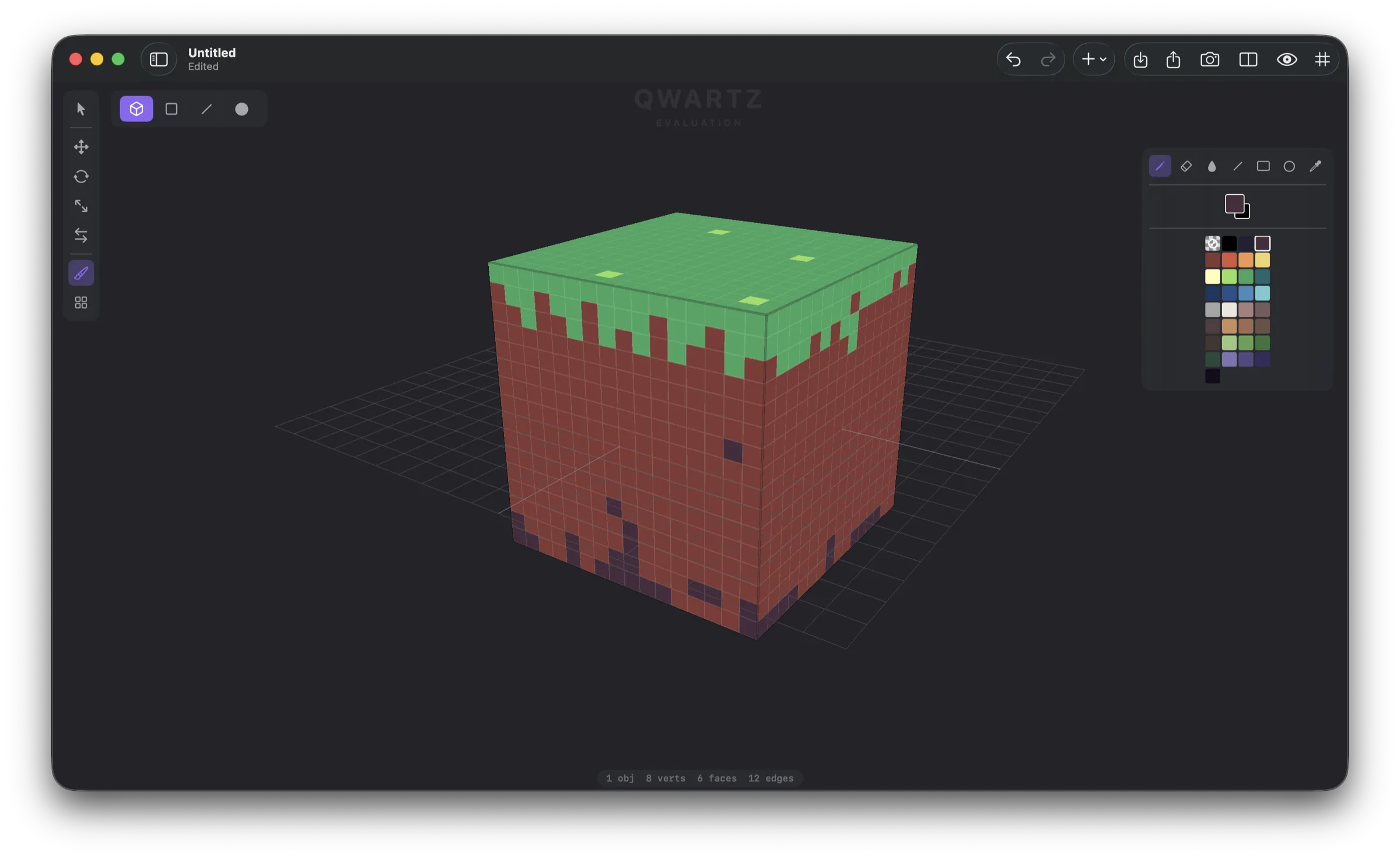Open the Add (+) dropdown menu
Image resolution: width=1400 pixels, height=859 pixels.
pyautogui.click(x=1094, y=59)
